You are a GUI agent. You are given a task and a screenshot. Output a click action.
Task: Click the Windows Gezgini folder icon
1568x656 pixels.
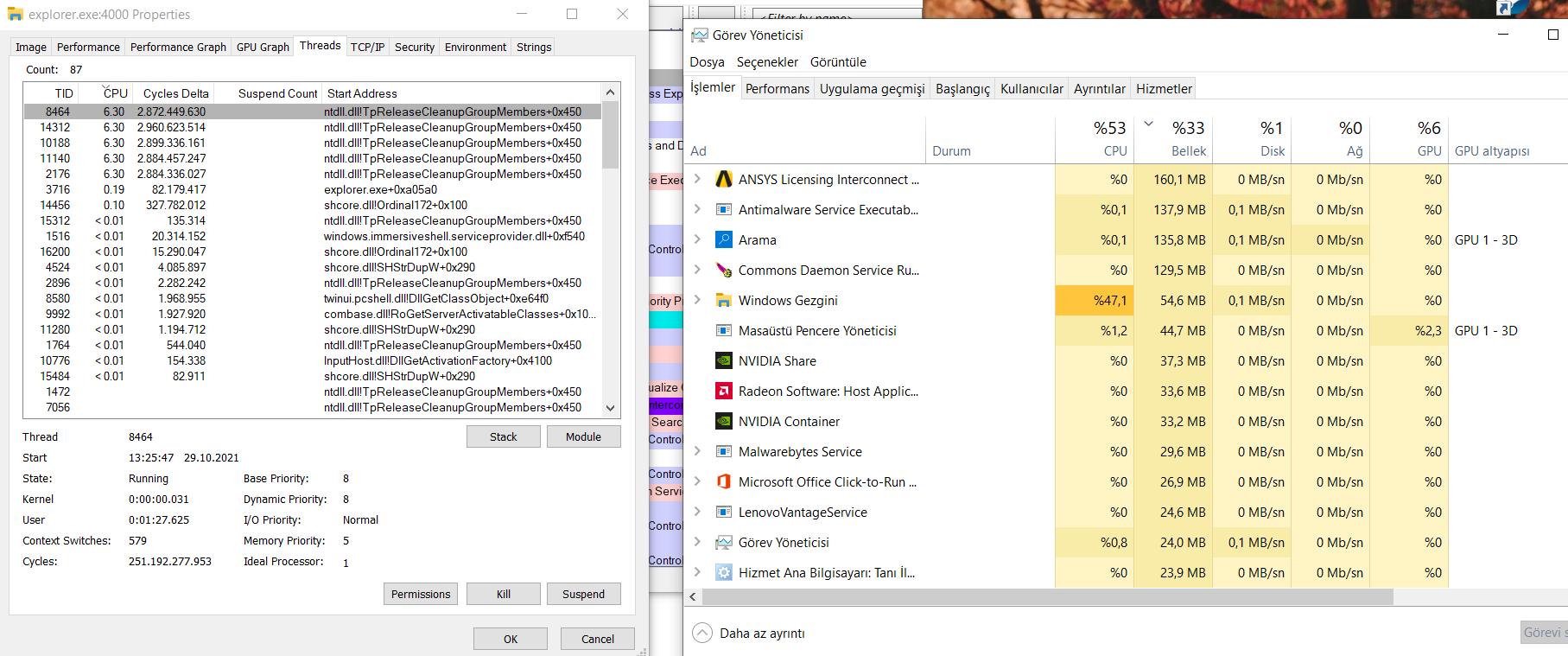tap(724, 301)
